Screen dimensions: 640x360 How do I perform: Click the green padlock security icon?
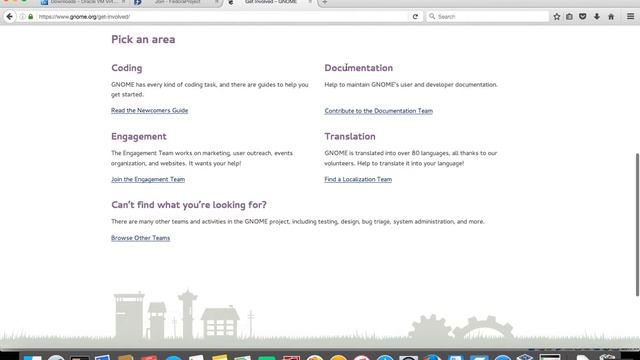[x=31, y=17]
